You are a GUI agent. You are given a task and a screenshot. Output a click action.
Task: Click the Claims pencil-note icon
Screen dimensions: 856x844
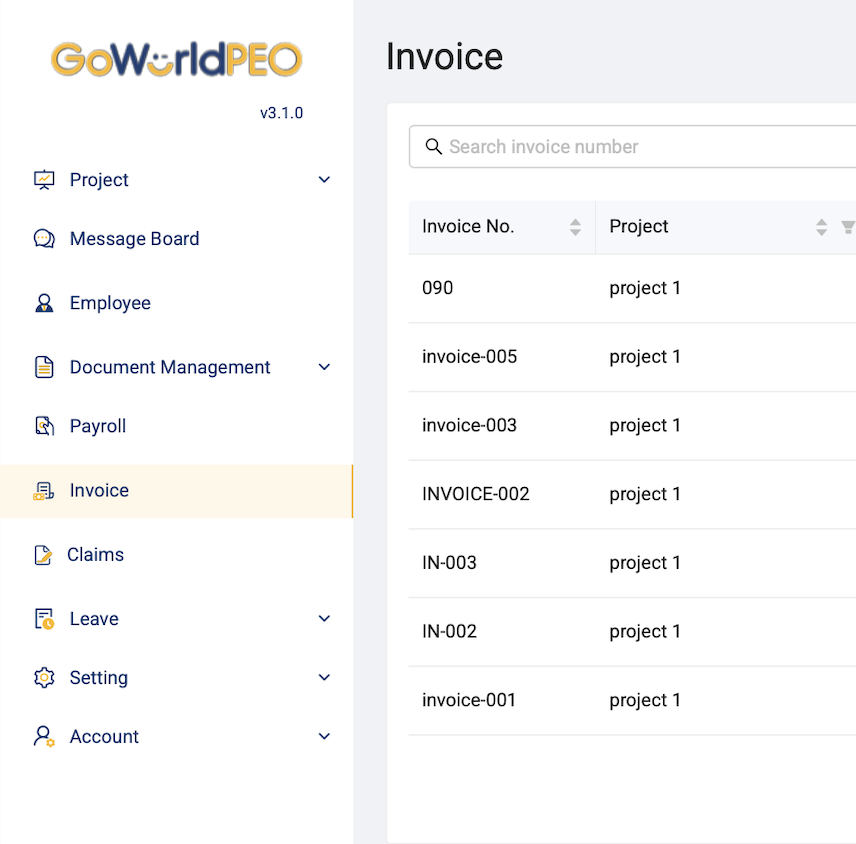(43, 555)
